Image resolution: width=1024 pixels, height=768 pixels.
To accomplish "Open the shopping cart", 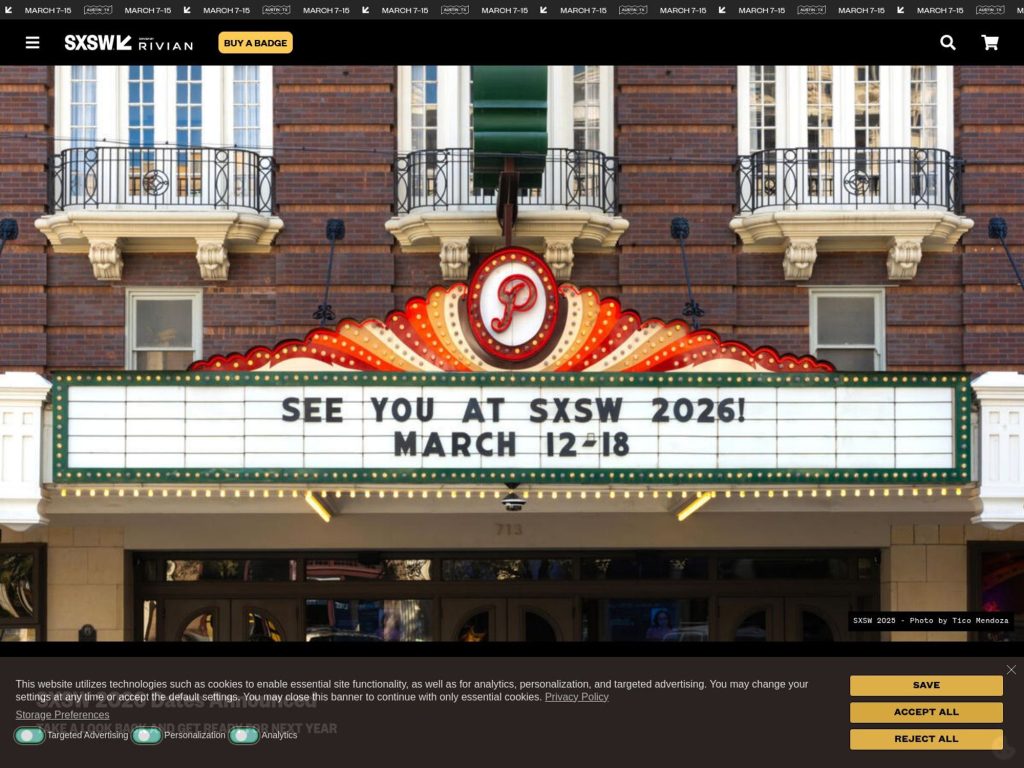I will [989, 43].
